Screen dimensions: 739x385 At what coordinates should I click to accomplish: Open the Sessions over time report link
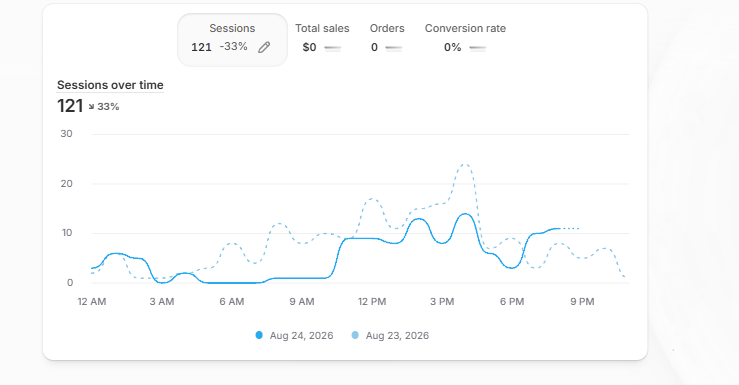pyautogui.click(x=110, y=85)
